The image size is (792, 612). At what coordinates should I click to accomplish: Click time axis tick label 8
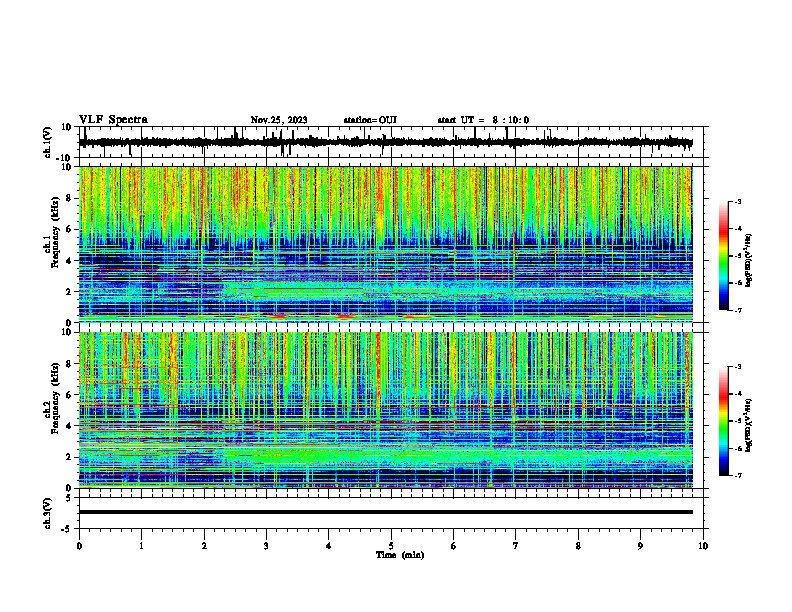click(578, 546)
